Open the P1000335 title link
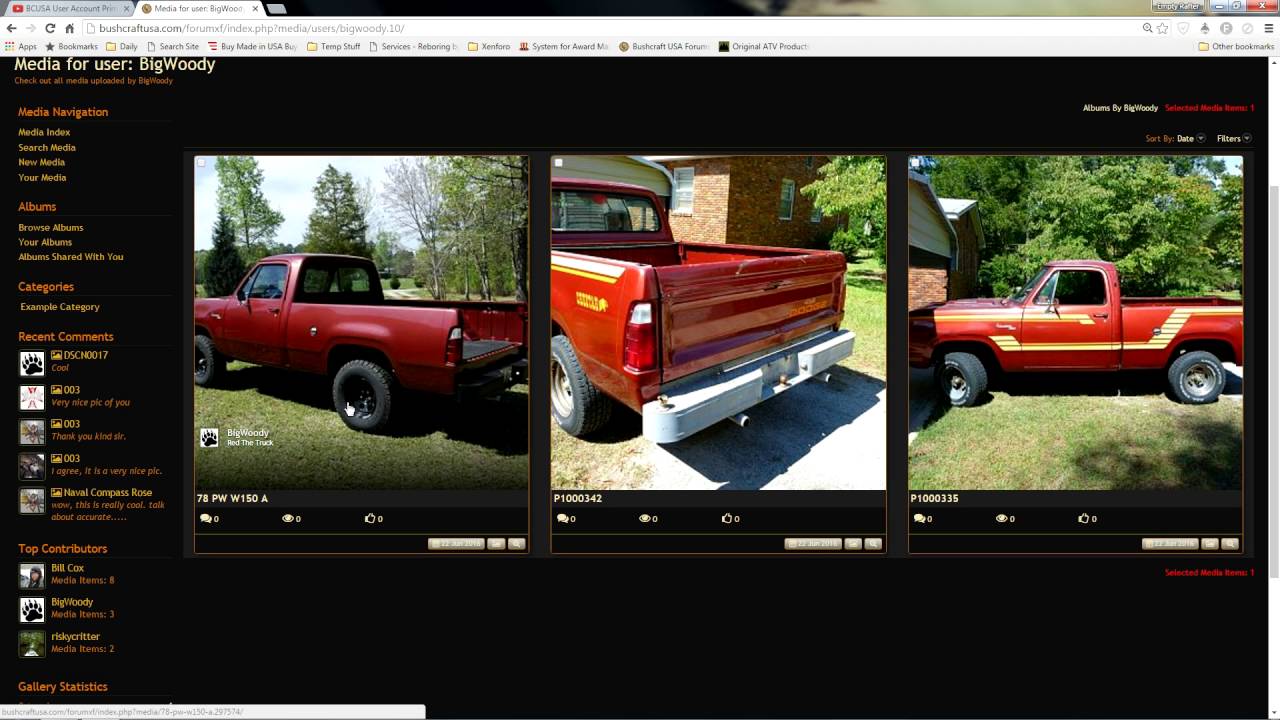 (x=934, y=498)
